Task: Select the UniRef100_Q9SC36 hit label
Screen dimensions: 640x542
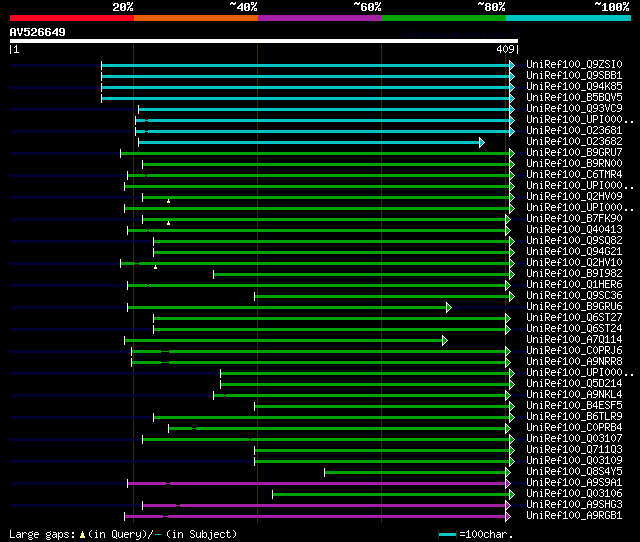Action: [x=574, y=296]
